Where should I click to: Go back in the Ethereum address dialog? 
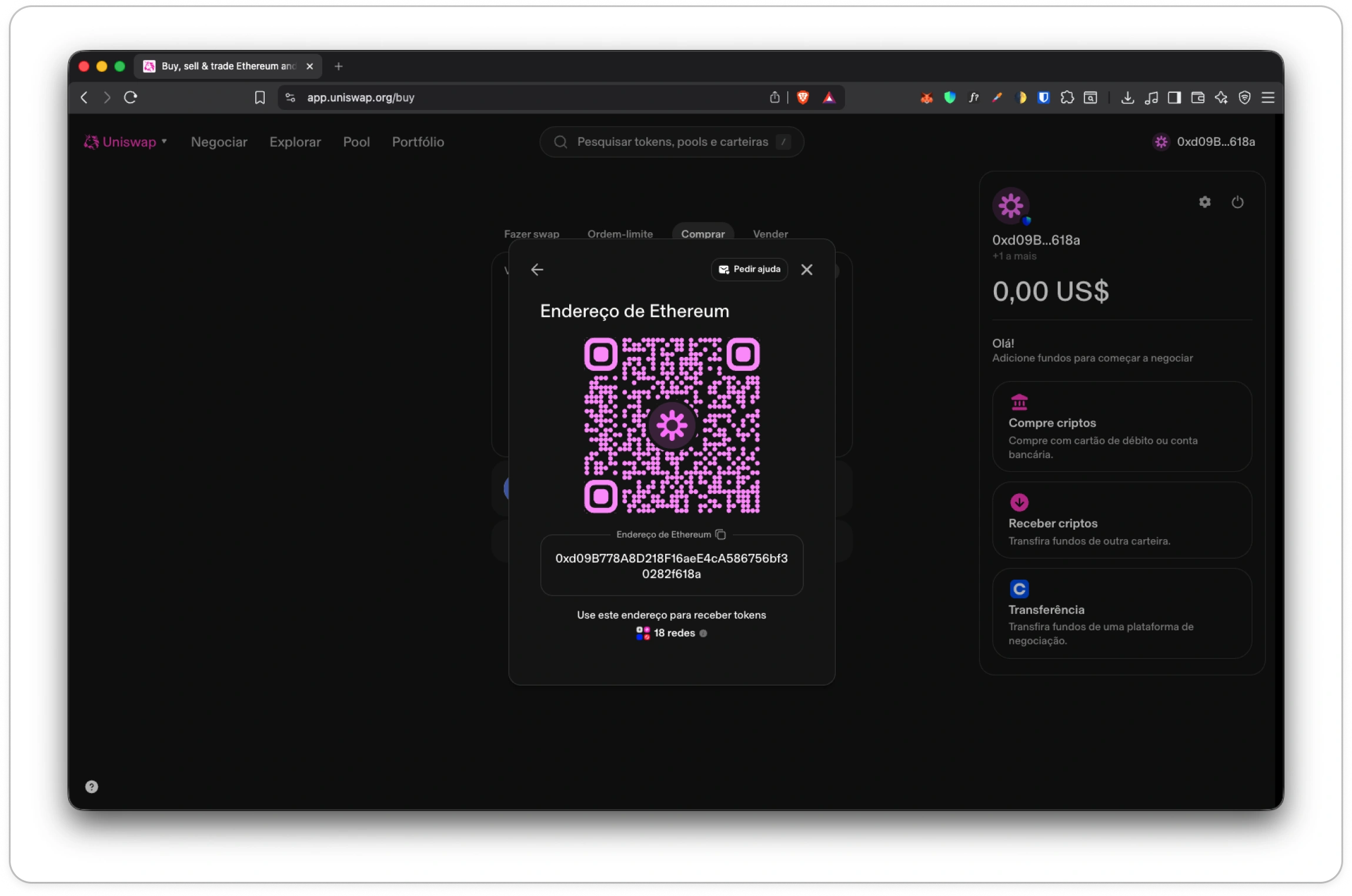pos(537,269)
